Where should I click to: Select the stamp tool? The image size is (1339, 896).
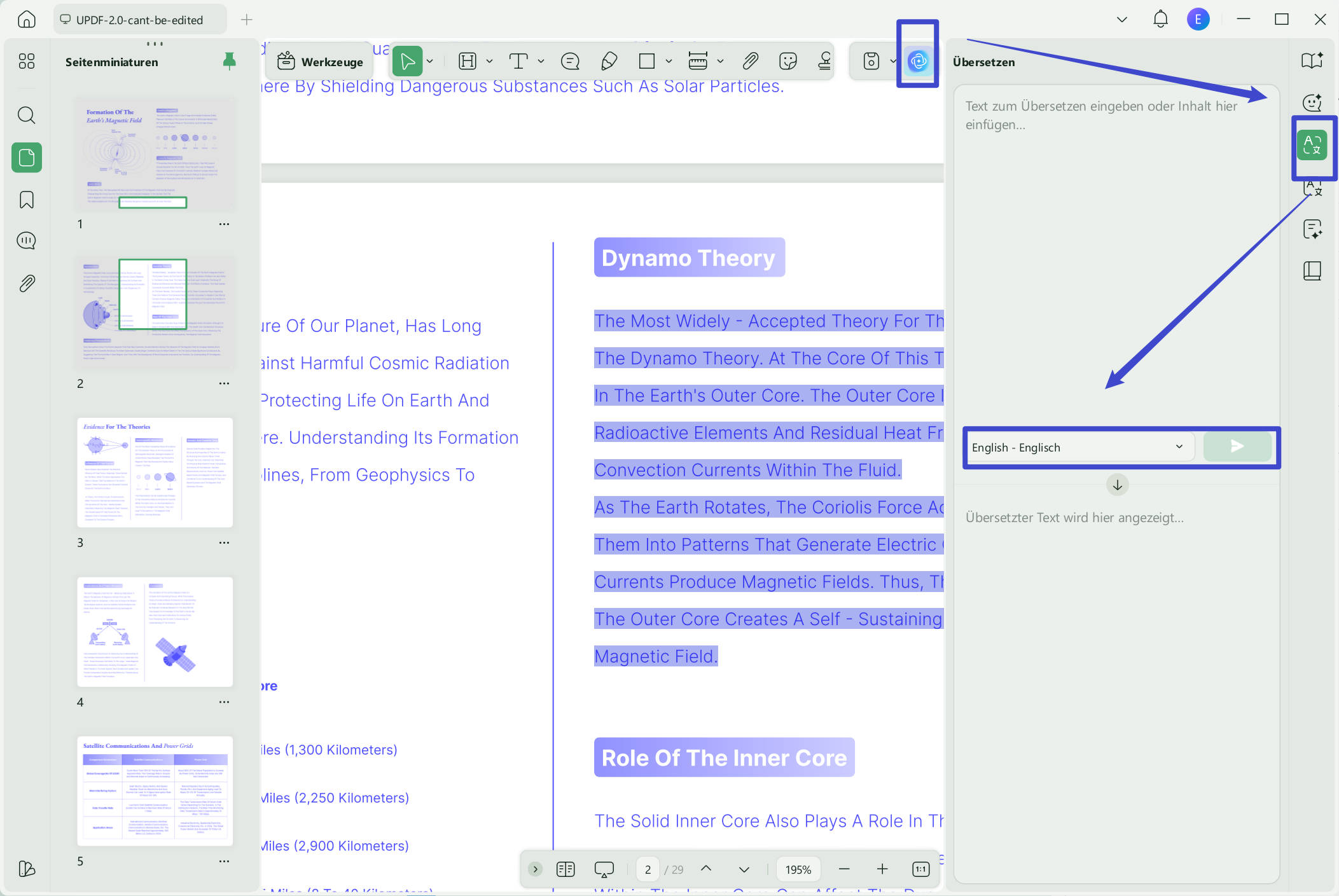824,61
